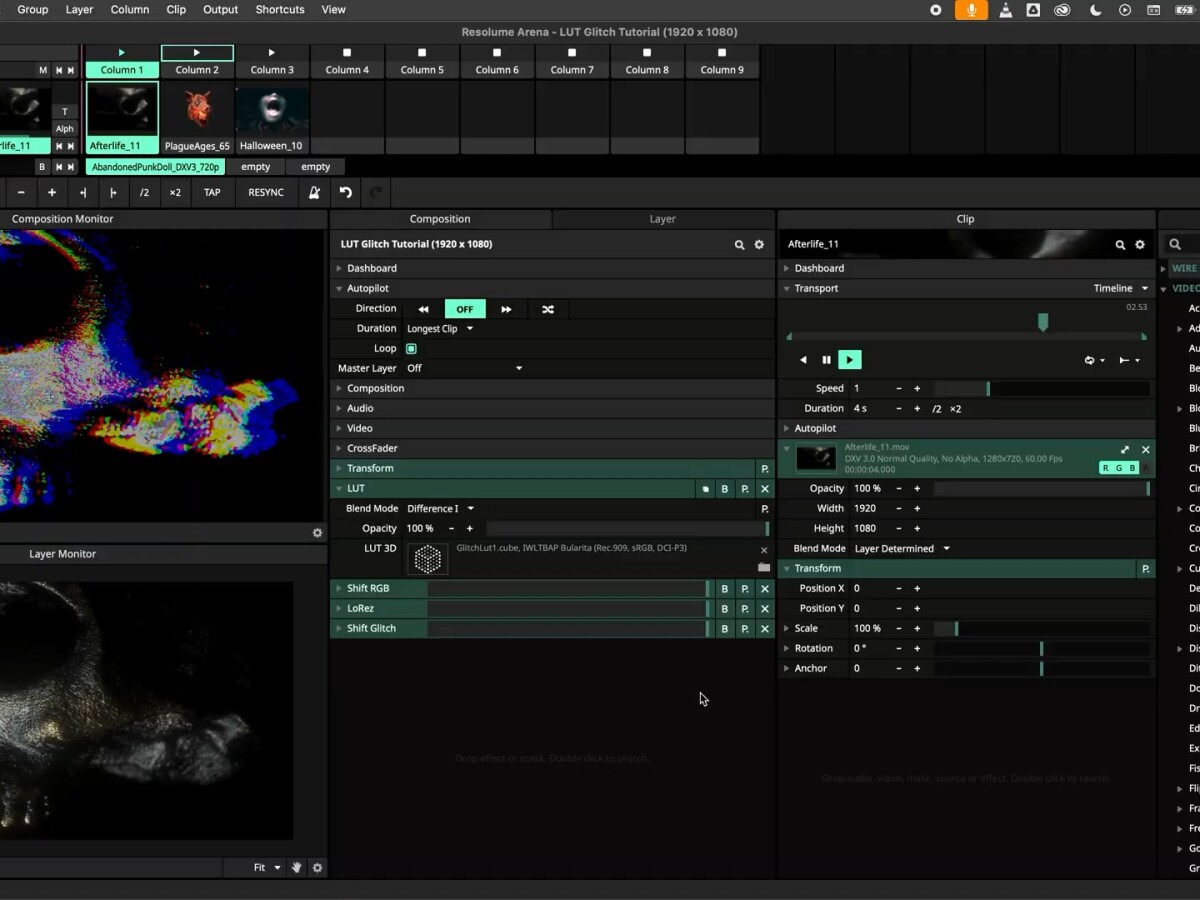Pause the Afterlife_11 clip transport
1200x900 pixels.
coord(826,360)
